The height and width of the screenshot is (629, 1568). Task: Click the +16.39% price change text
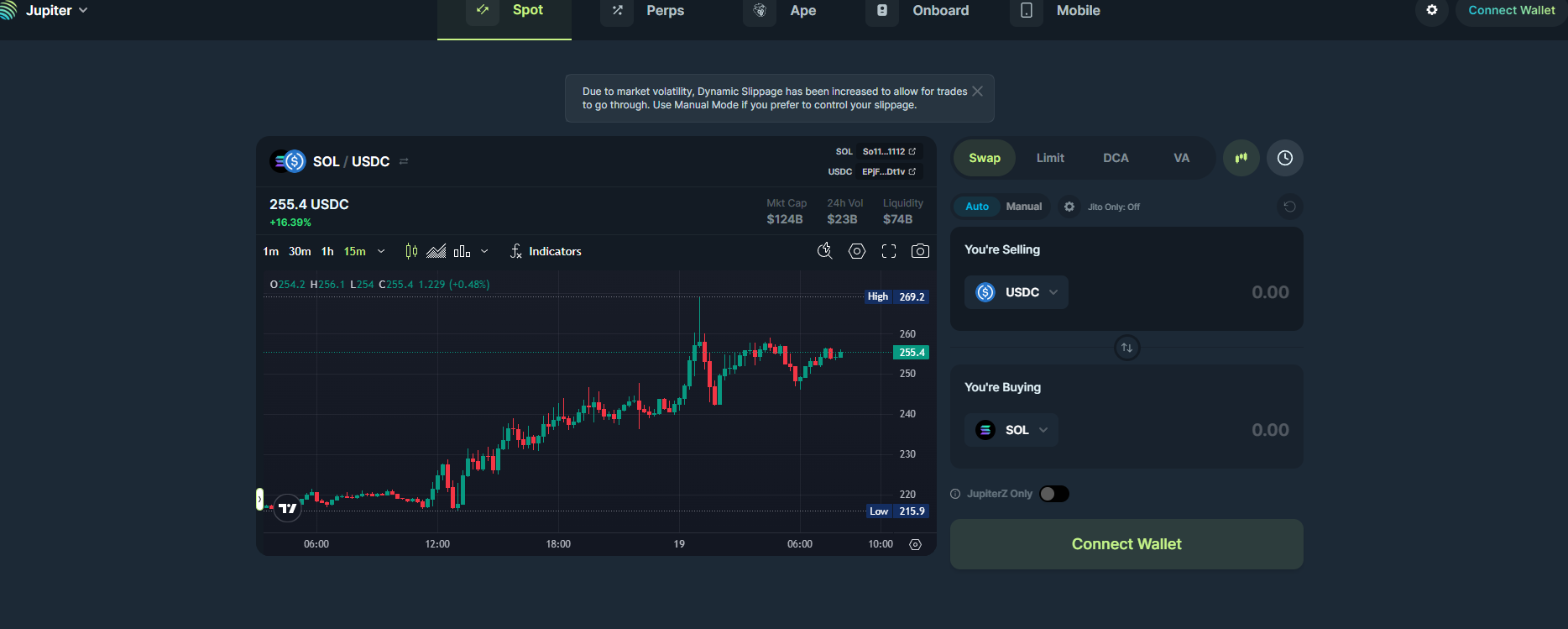coord(290,223)
